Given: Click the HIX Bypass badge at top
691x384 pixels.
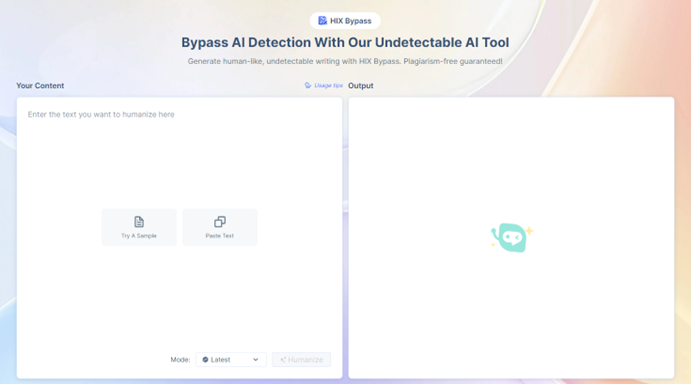Looking at the screenshot, I should pyautogui.click(x=345, y=21).
